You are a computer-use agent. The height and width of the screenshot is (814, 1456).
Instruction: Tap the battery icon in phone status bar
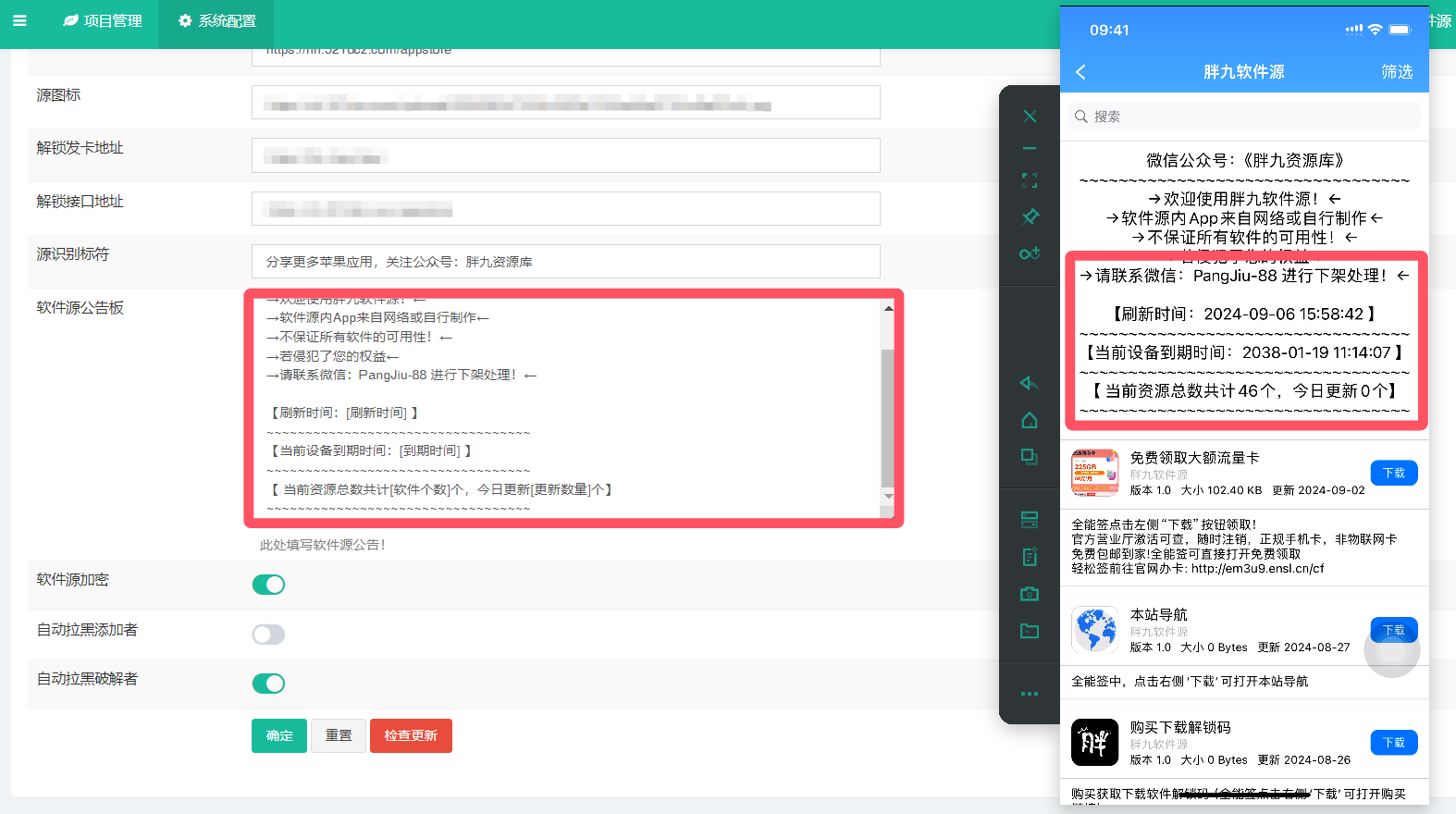(1400, 30)
